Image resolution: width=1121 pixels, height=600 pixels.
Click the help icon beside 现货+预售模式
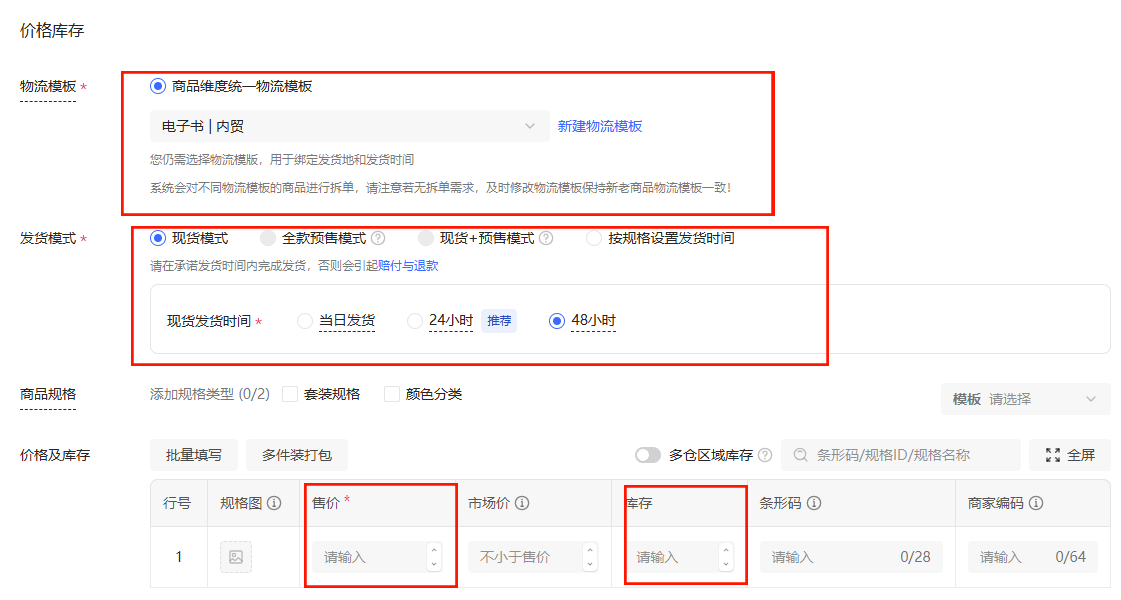(x=546, y=239)
